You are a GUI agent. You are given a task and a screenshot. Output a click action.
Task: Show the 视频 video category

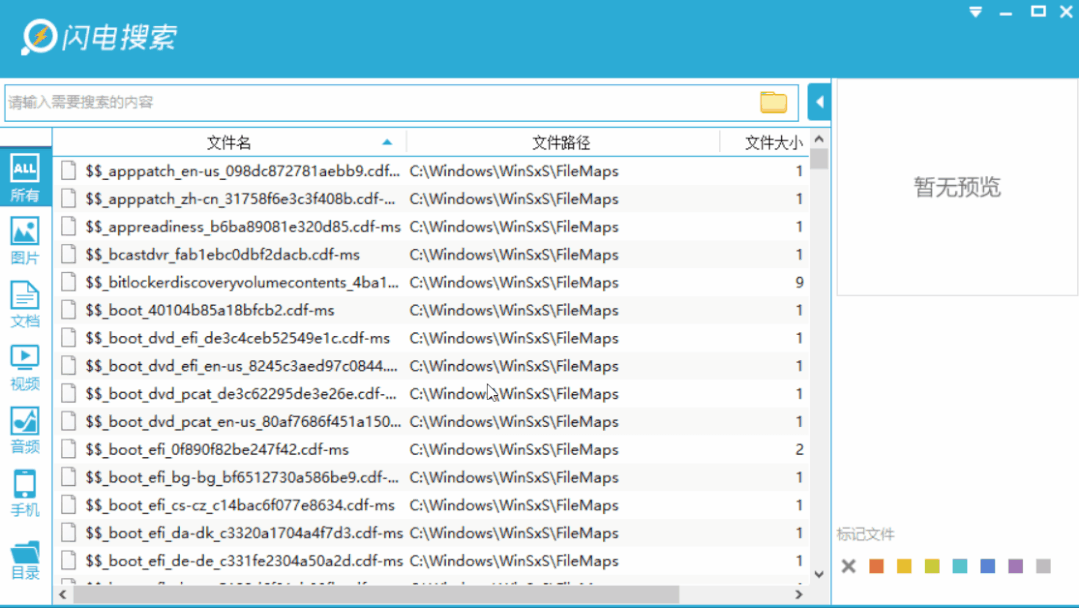[x=25, y=367]
